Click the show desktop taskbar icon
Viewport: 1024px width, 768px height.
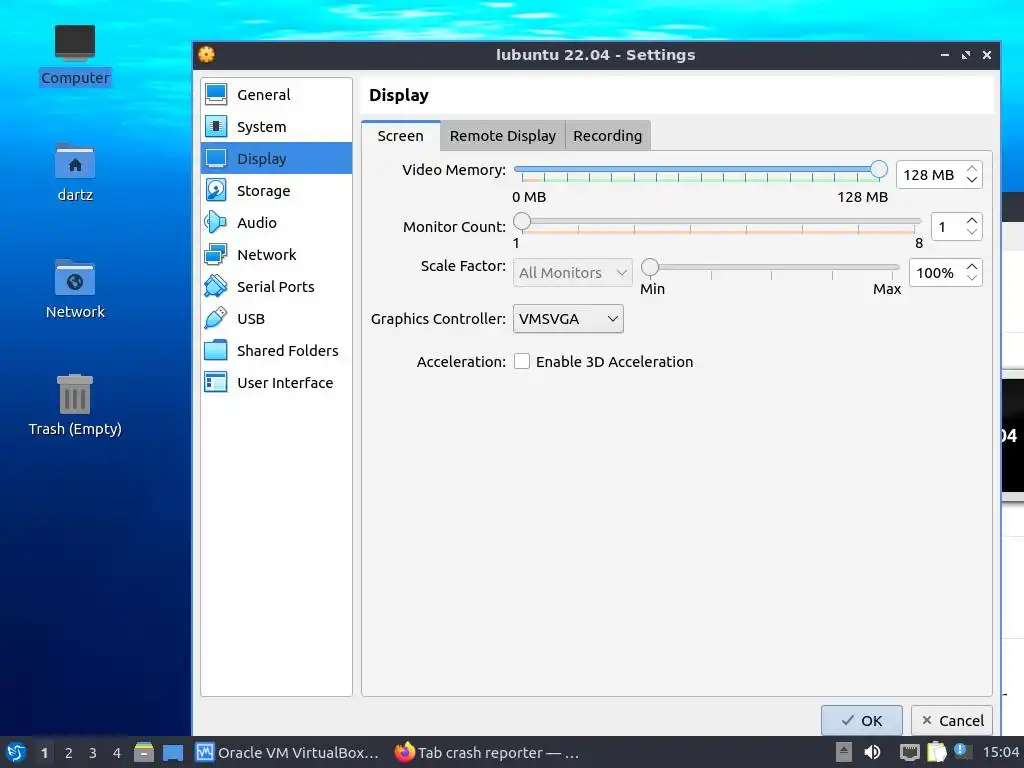tap(173, 752)
